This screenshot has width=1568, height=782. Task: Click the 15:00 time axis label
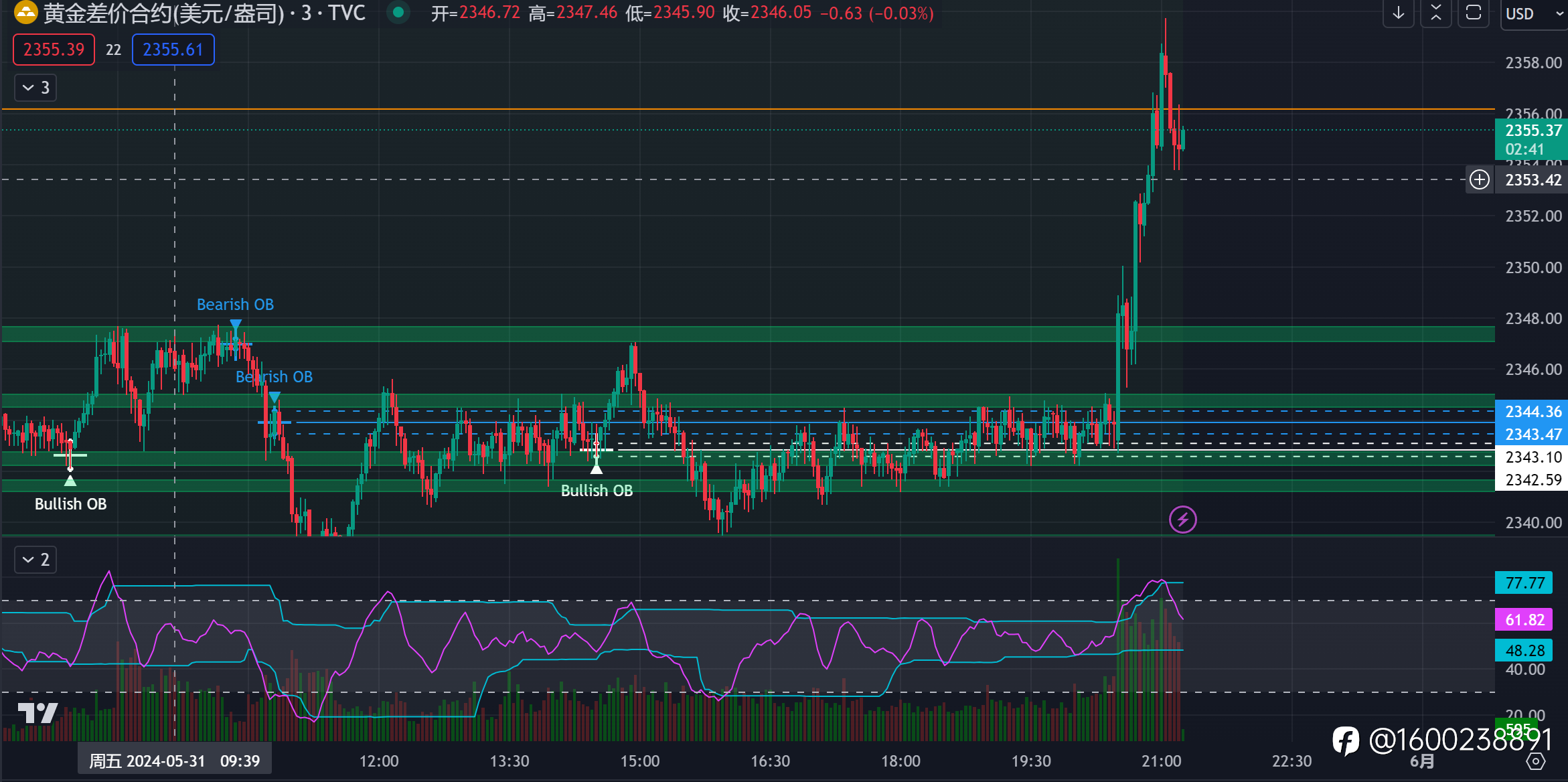[640, 761]
